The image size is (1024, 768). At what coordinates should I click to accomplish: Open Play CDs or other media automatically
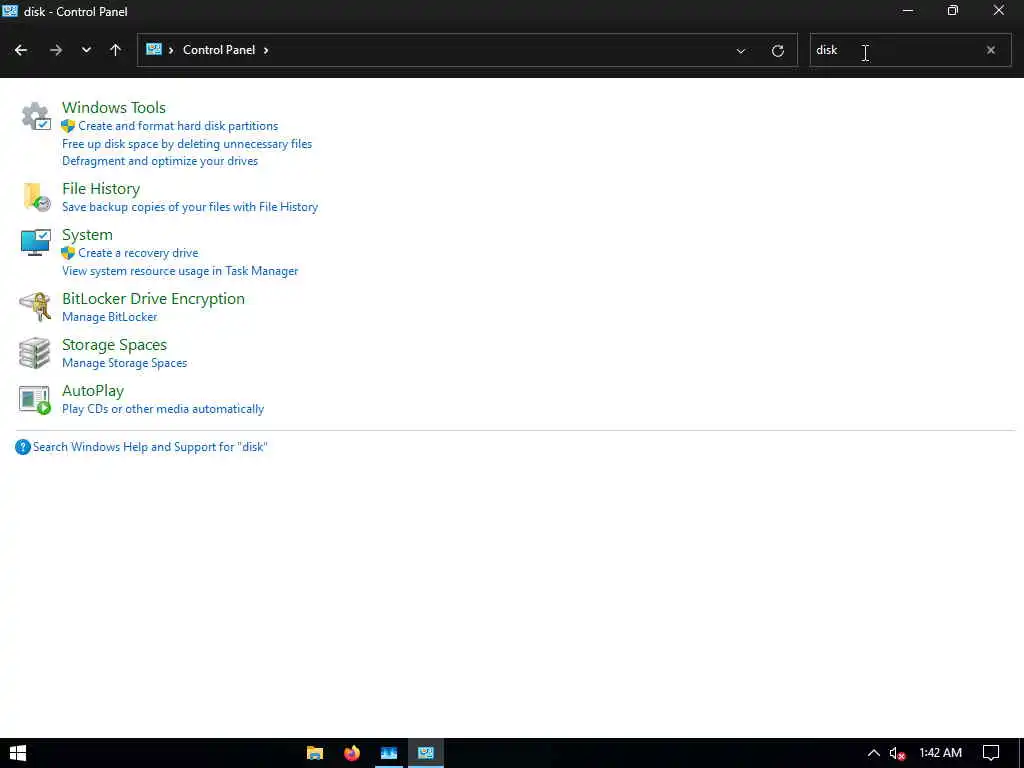point(163,409)
